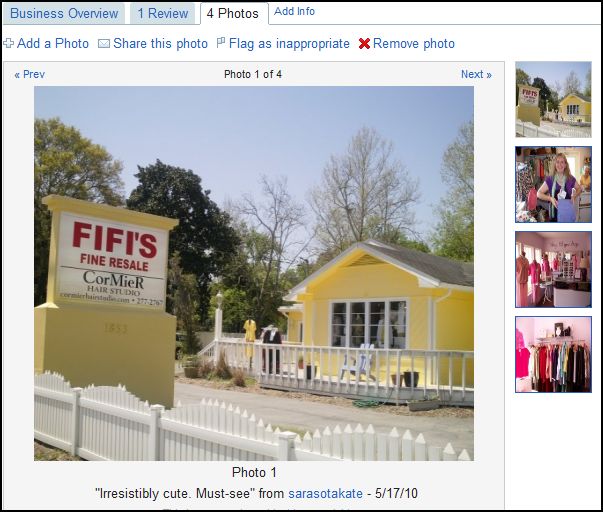Click the Remove photo link
This screenshot has height=512, width=603.
(x=414, y=43)
